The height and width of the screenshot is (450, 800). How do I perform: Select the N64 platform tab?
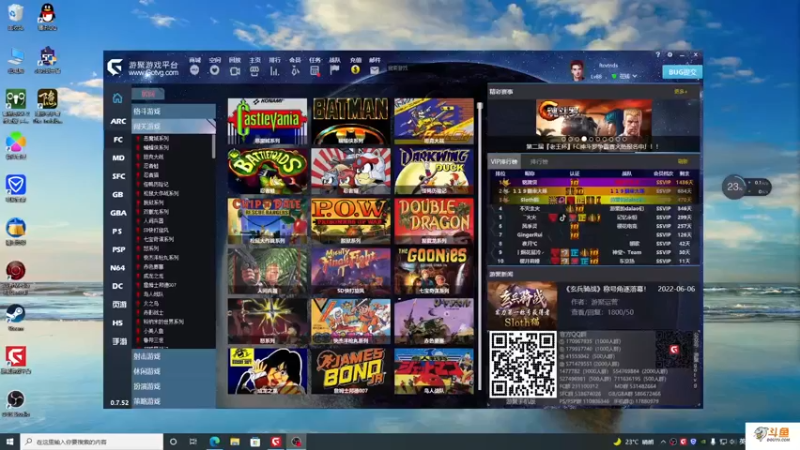pos(118,268)
